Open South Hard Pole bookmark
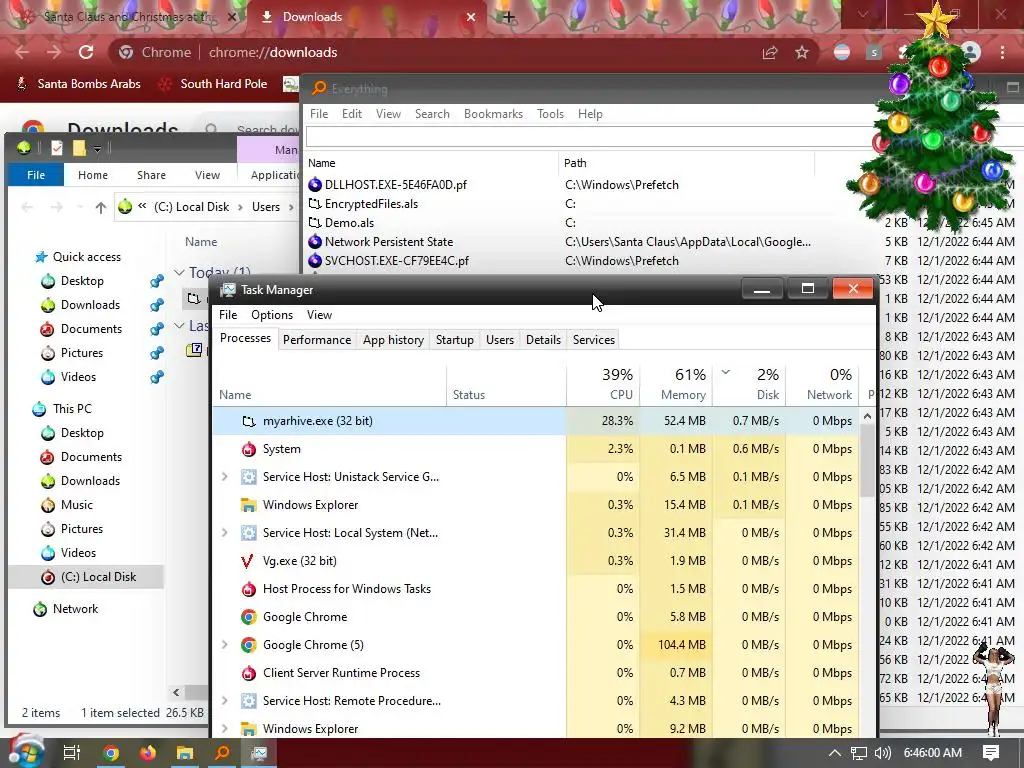 click(x=214, y=84)
